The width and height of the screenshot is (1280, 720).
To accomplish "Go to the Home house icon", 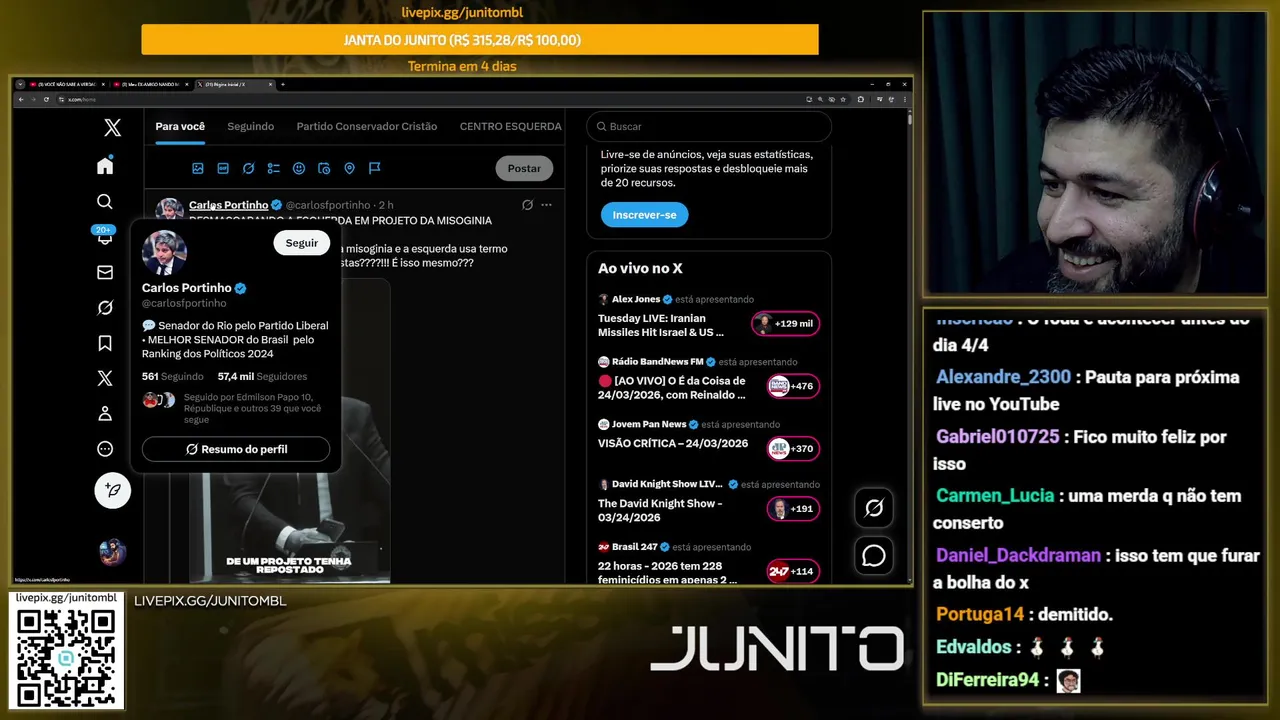I will click(x=105, y=165).
